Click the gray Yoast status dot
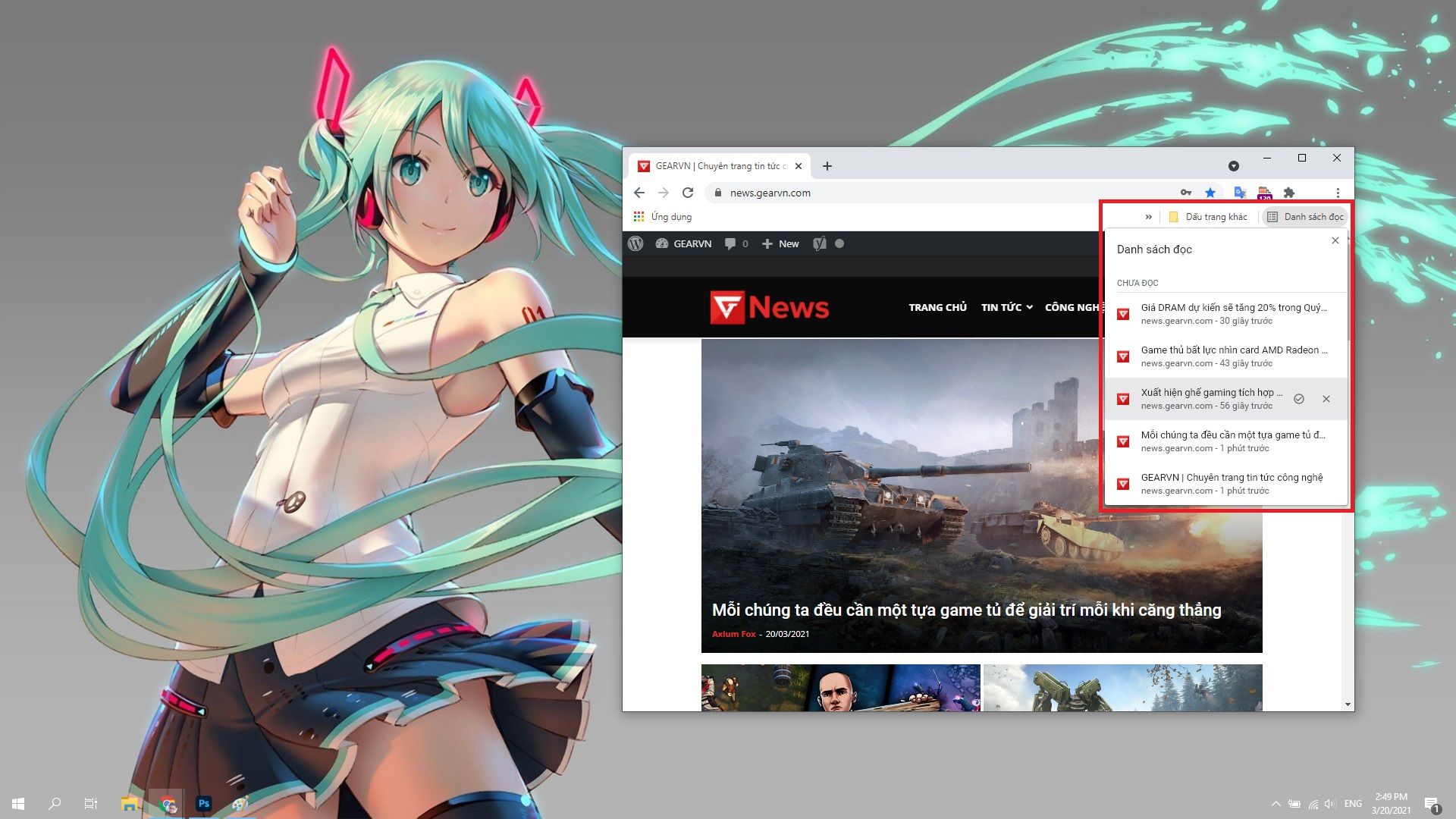This screenshot has height=819, width=1456. point(839,243)
